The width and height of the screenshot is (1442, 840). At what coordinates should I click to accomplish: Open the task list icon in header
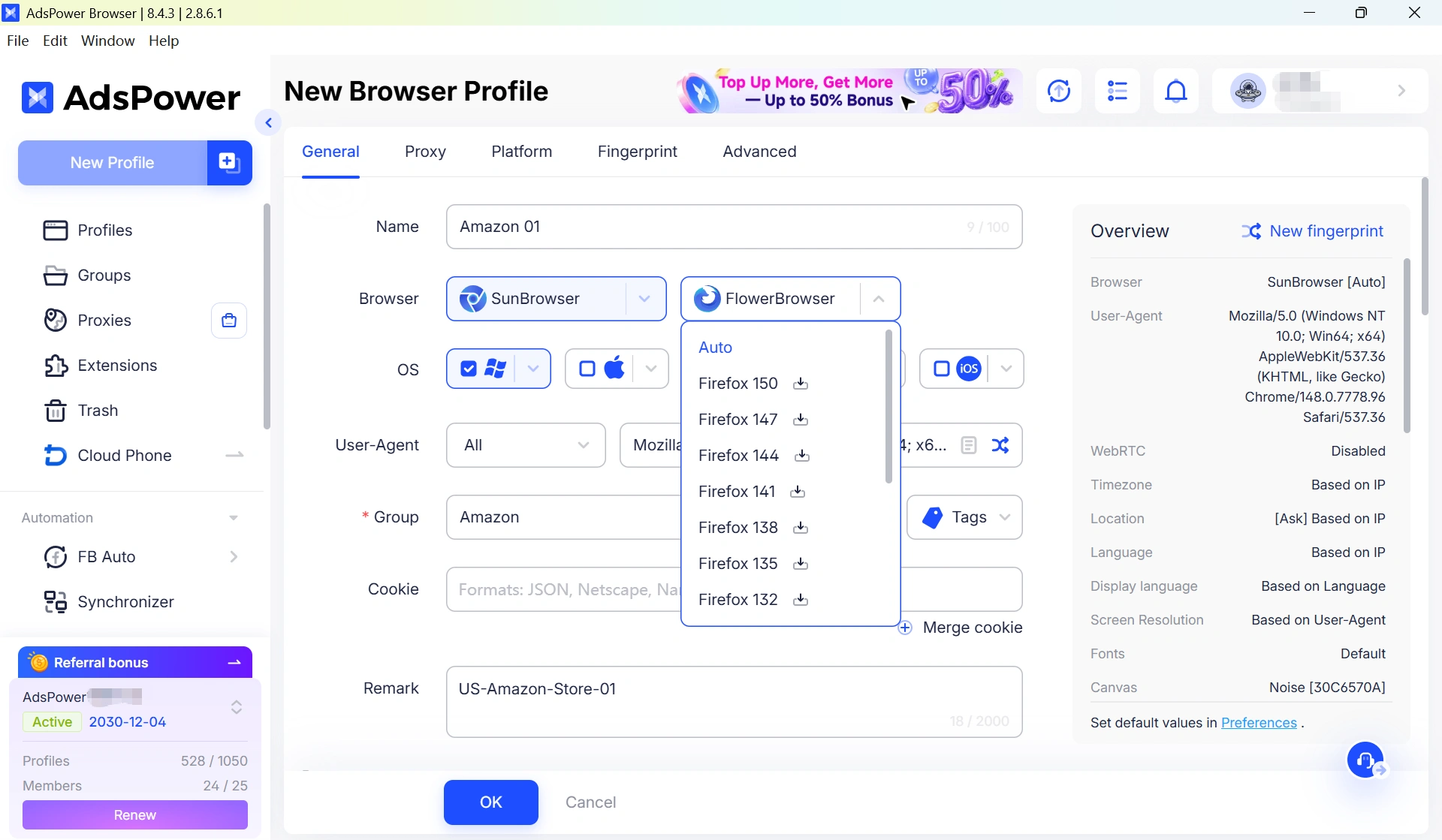coord(1118,91)
